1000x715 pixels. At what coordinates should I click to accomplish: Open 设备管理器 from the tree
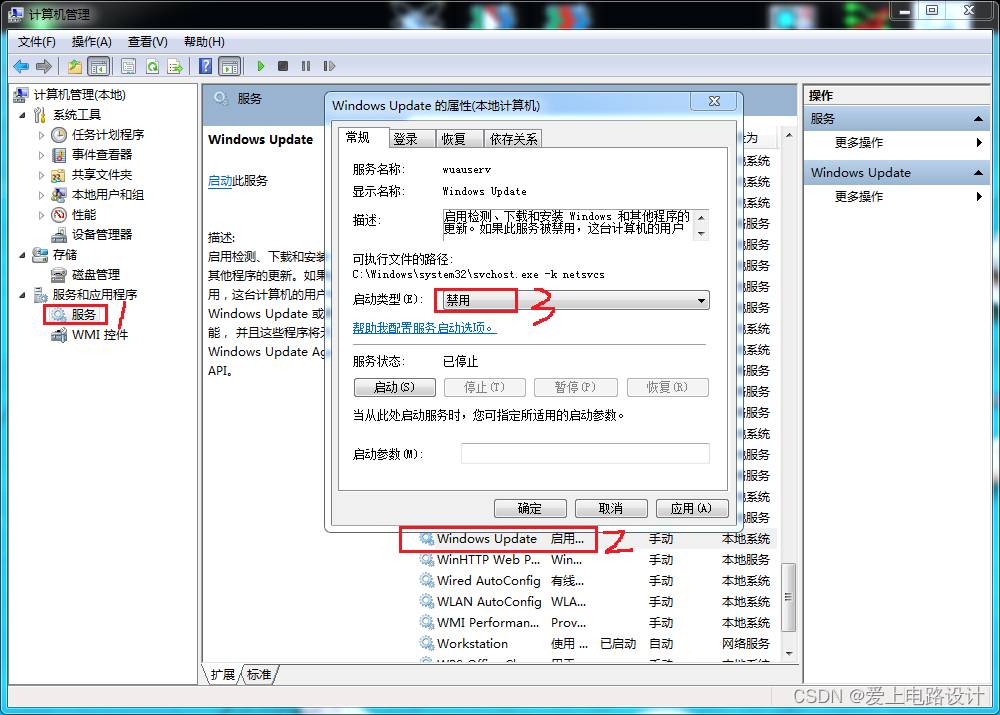102,235
